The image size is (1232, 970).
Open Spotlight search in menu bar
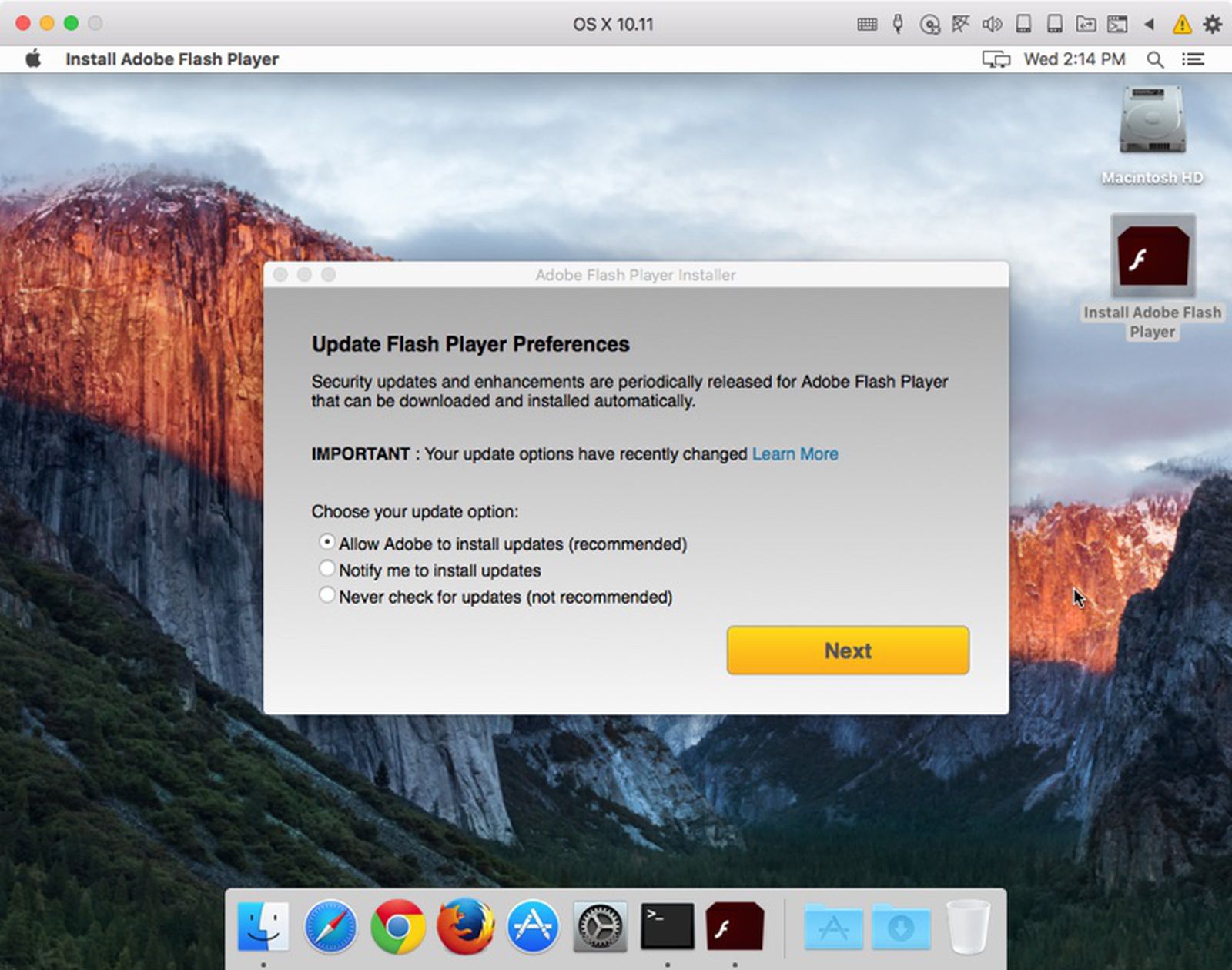1154,59
